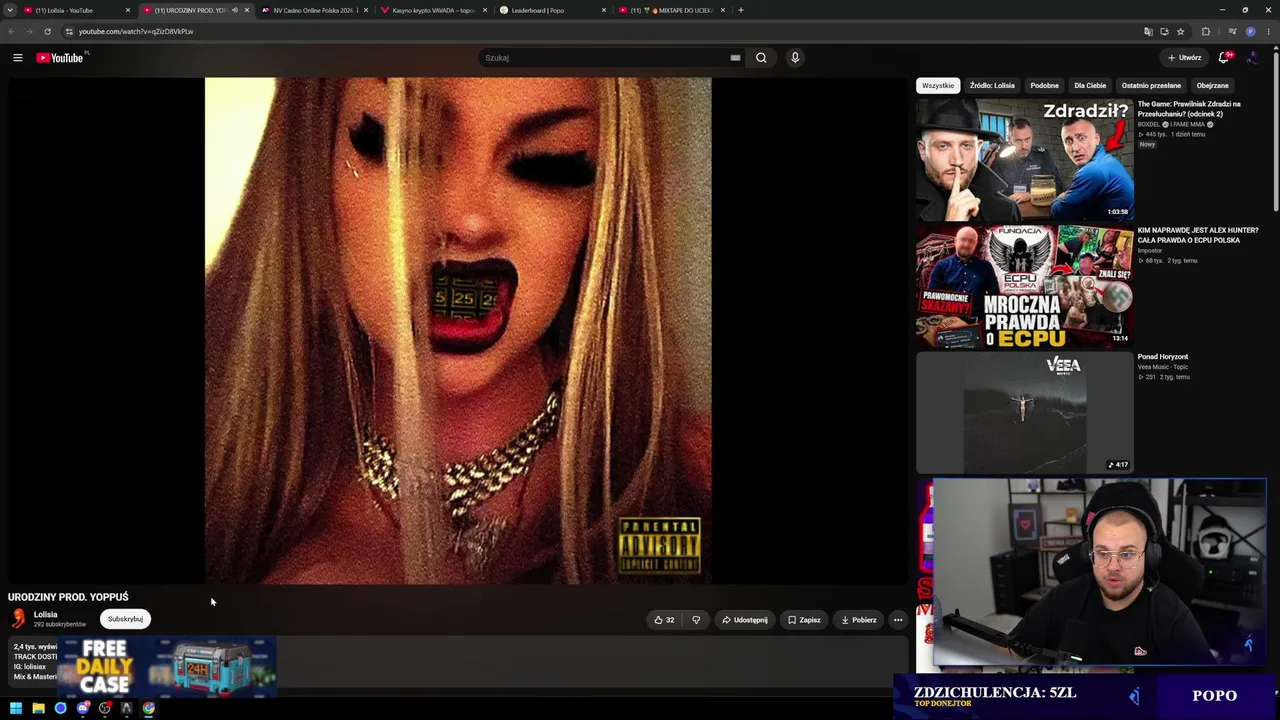This screenshot has height=720, width=1280.
Task: Select the Źródło: Lolisia filter chip
Action: pos(992,86)
